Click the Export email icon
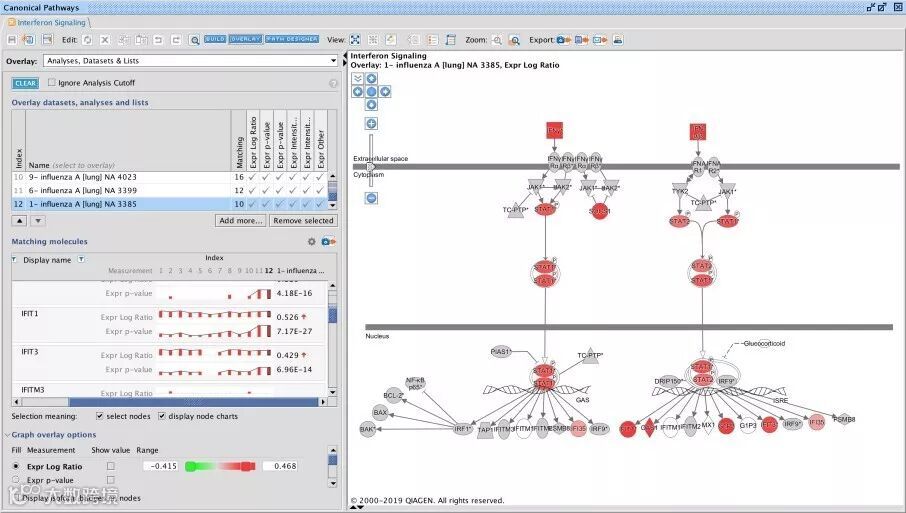 pyautogui.click(x=600, y=40)
